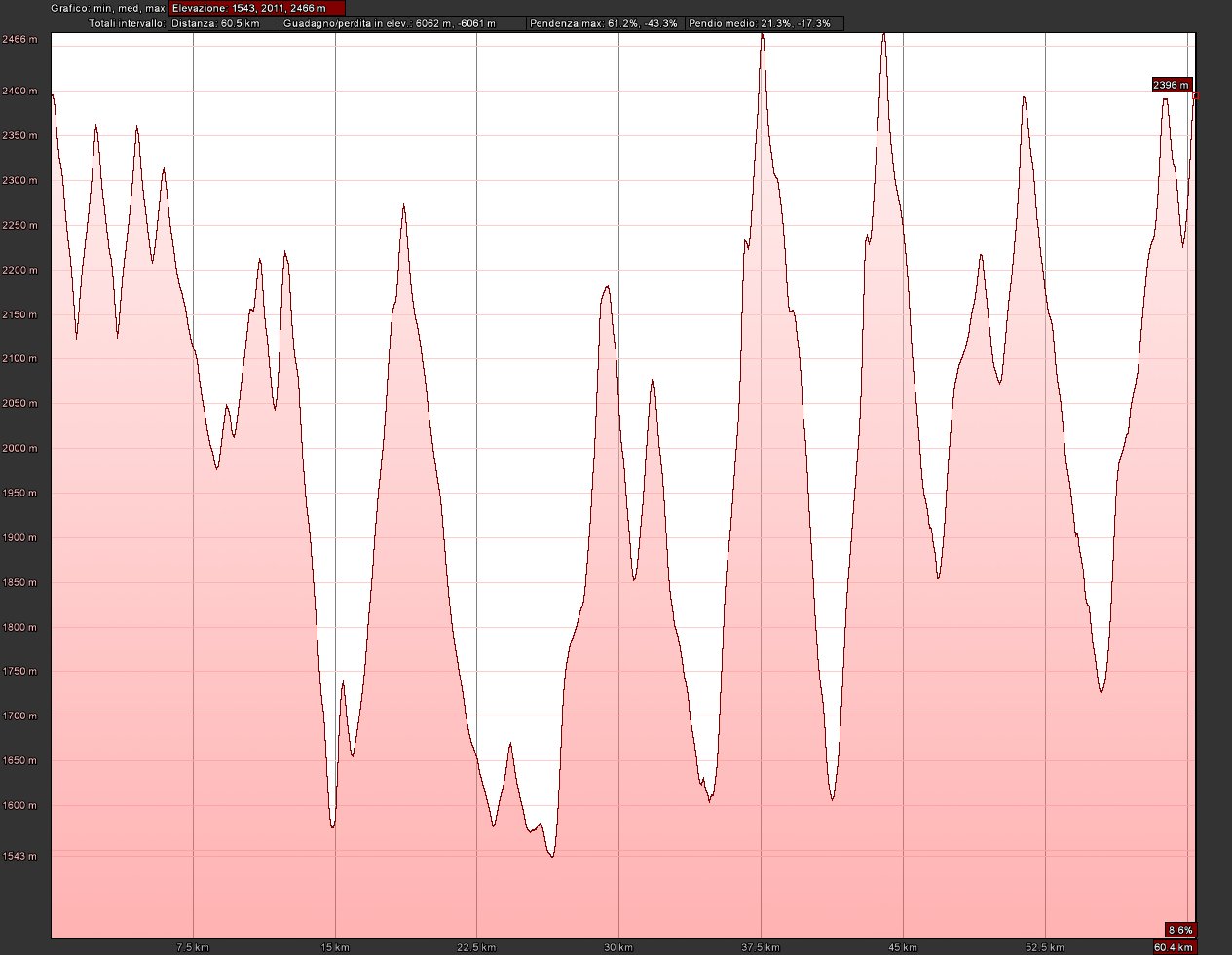Click the small red cursor marker square
Screen dimensions: 1232x955
pos(1196,95)
